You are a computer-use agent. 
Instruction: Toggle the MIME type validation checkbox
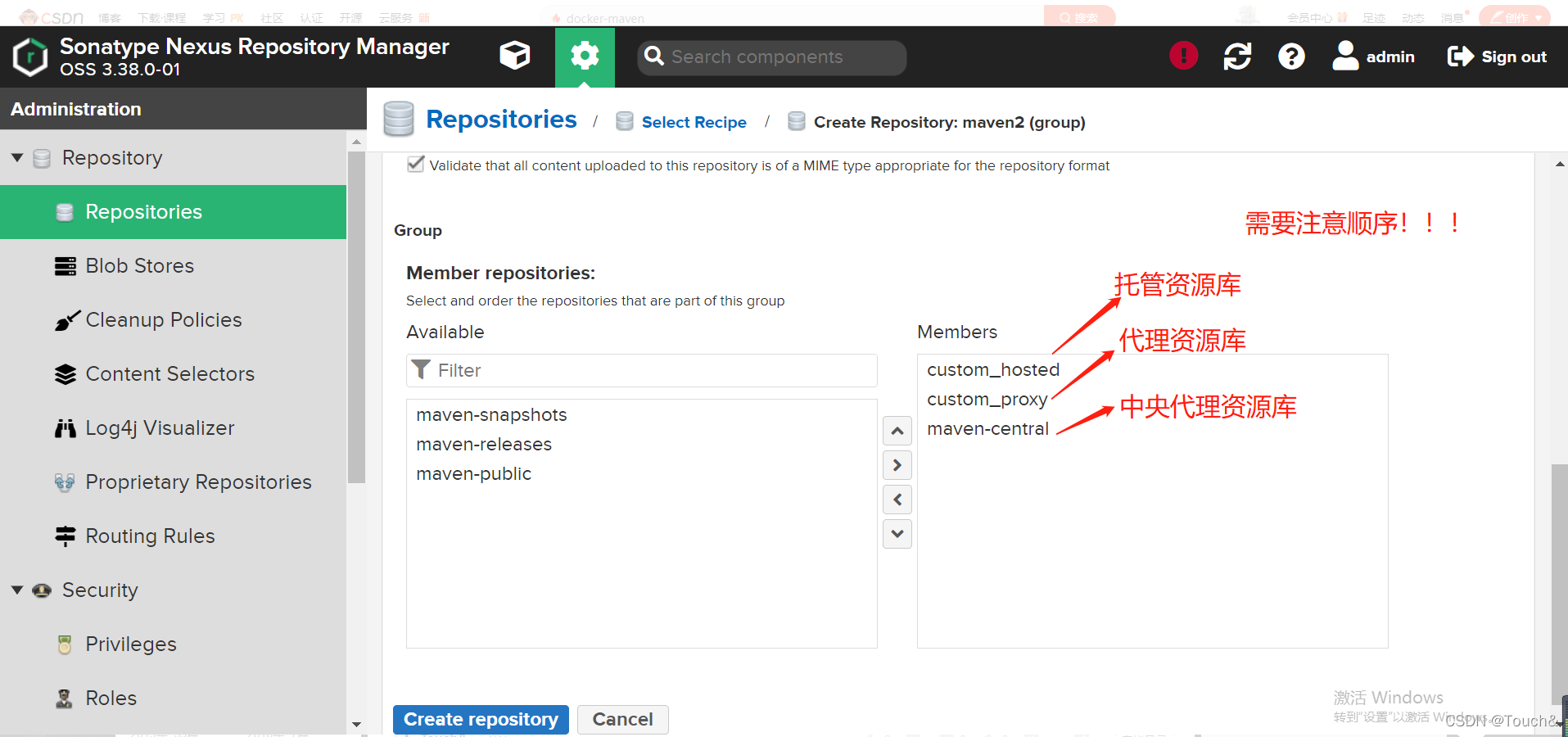416,164
